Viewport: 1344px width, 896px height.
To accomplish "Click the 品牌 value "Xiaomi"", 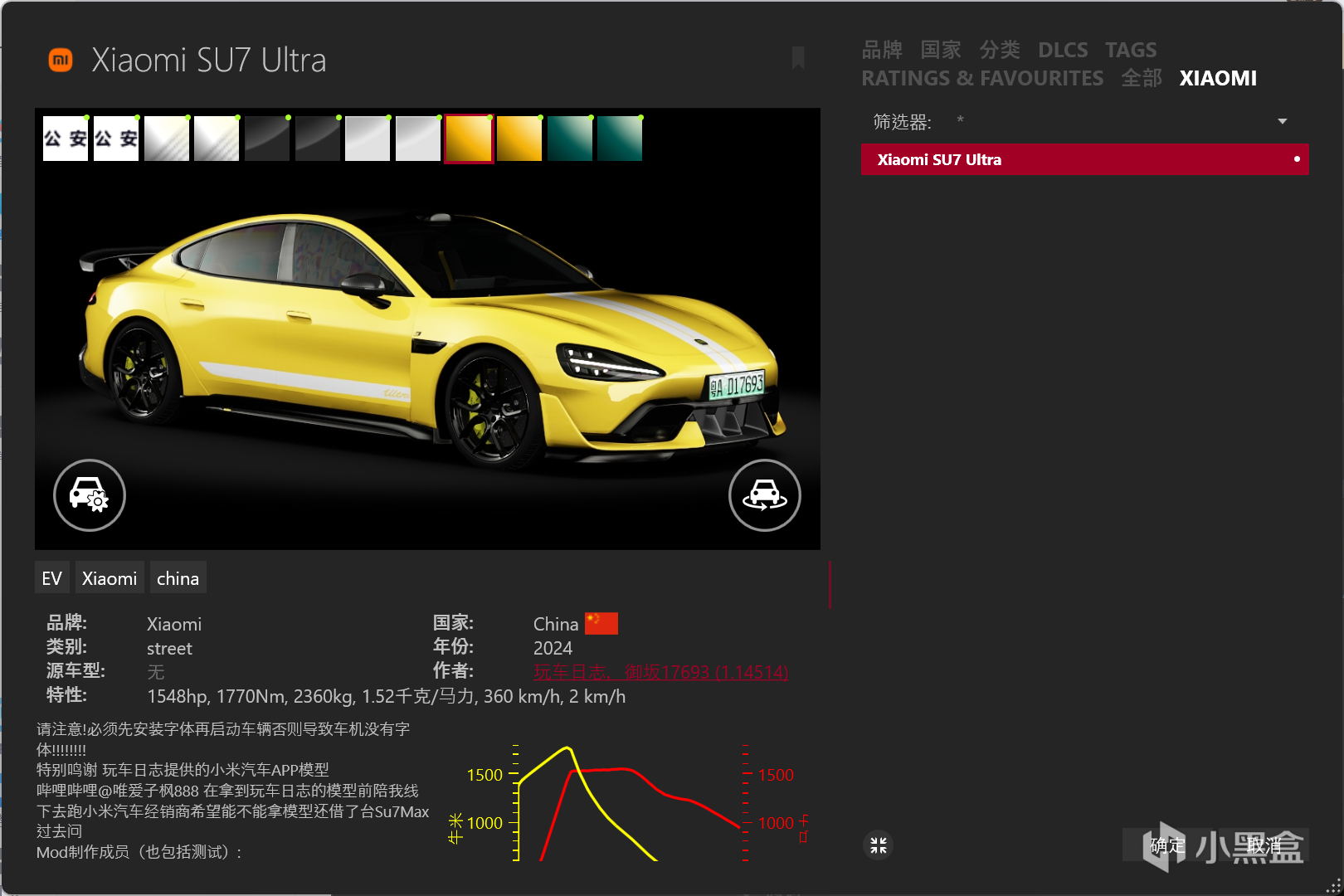I will pyautogui.click(x=174, y=624).
